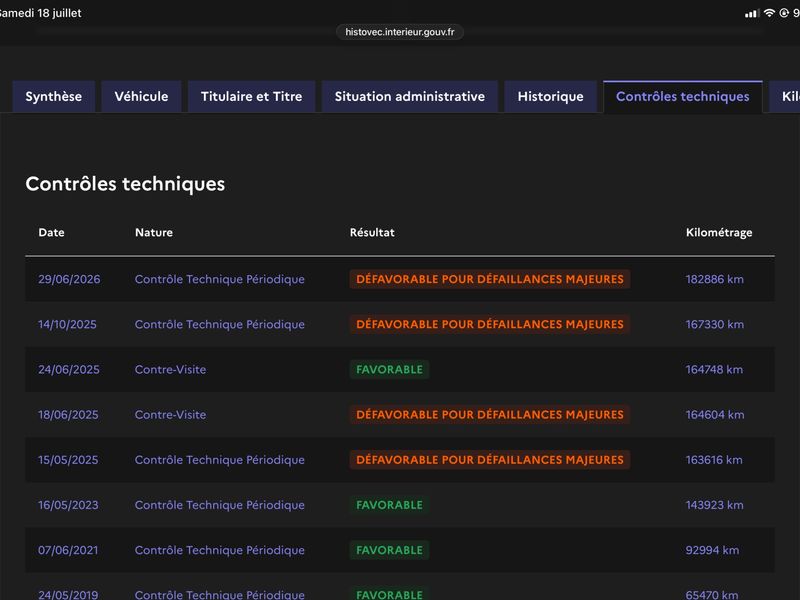Viewport: 800px width, 600px height.
Task: Click the Favorable badge for 24/06/2025
Action: point(389,369)
